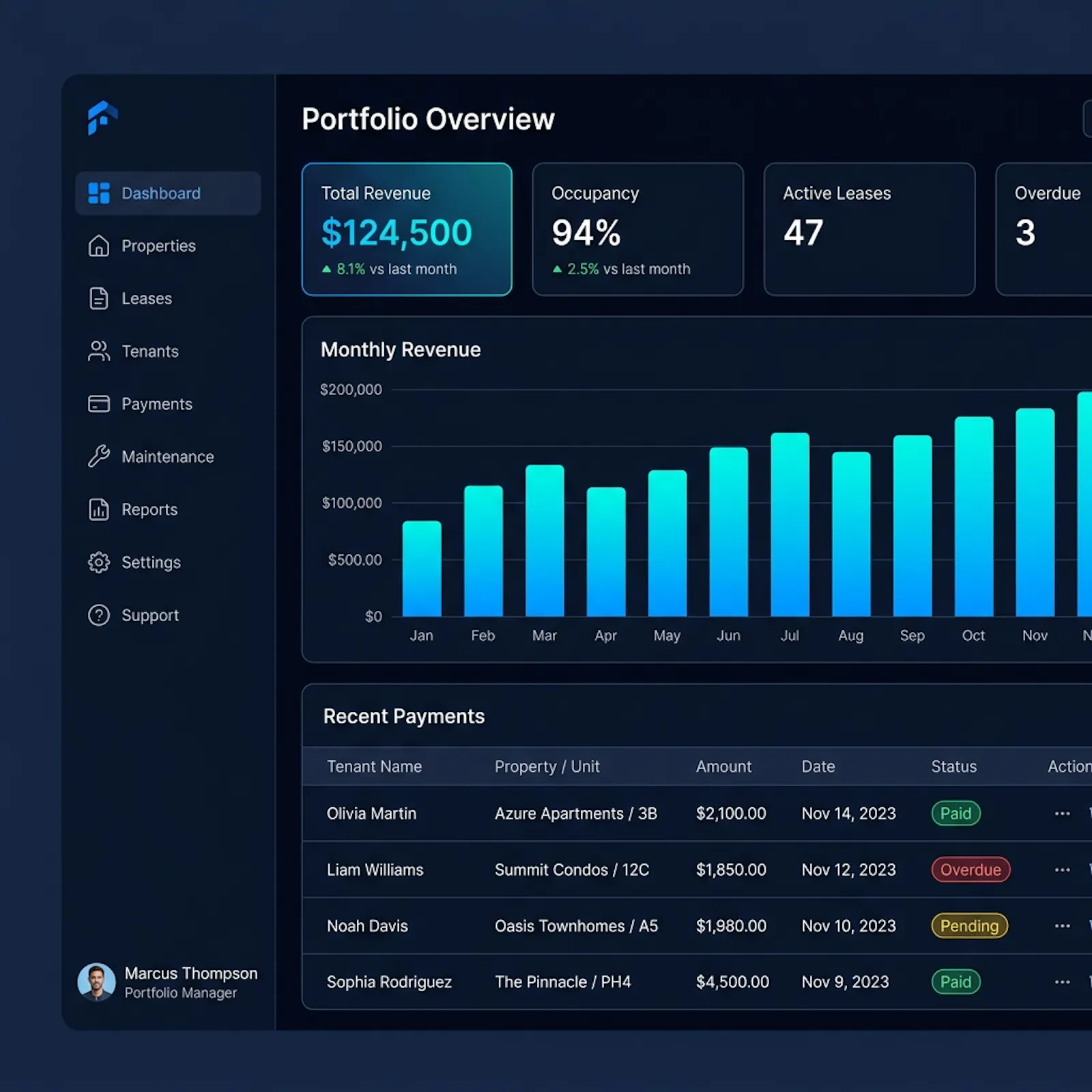The width and height of the screenshot is (1092, 1092).
Task: Go to Maintenance page
Action: (168, 457)
